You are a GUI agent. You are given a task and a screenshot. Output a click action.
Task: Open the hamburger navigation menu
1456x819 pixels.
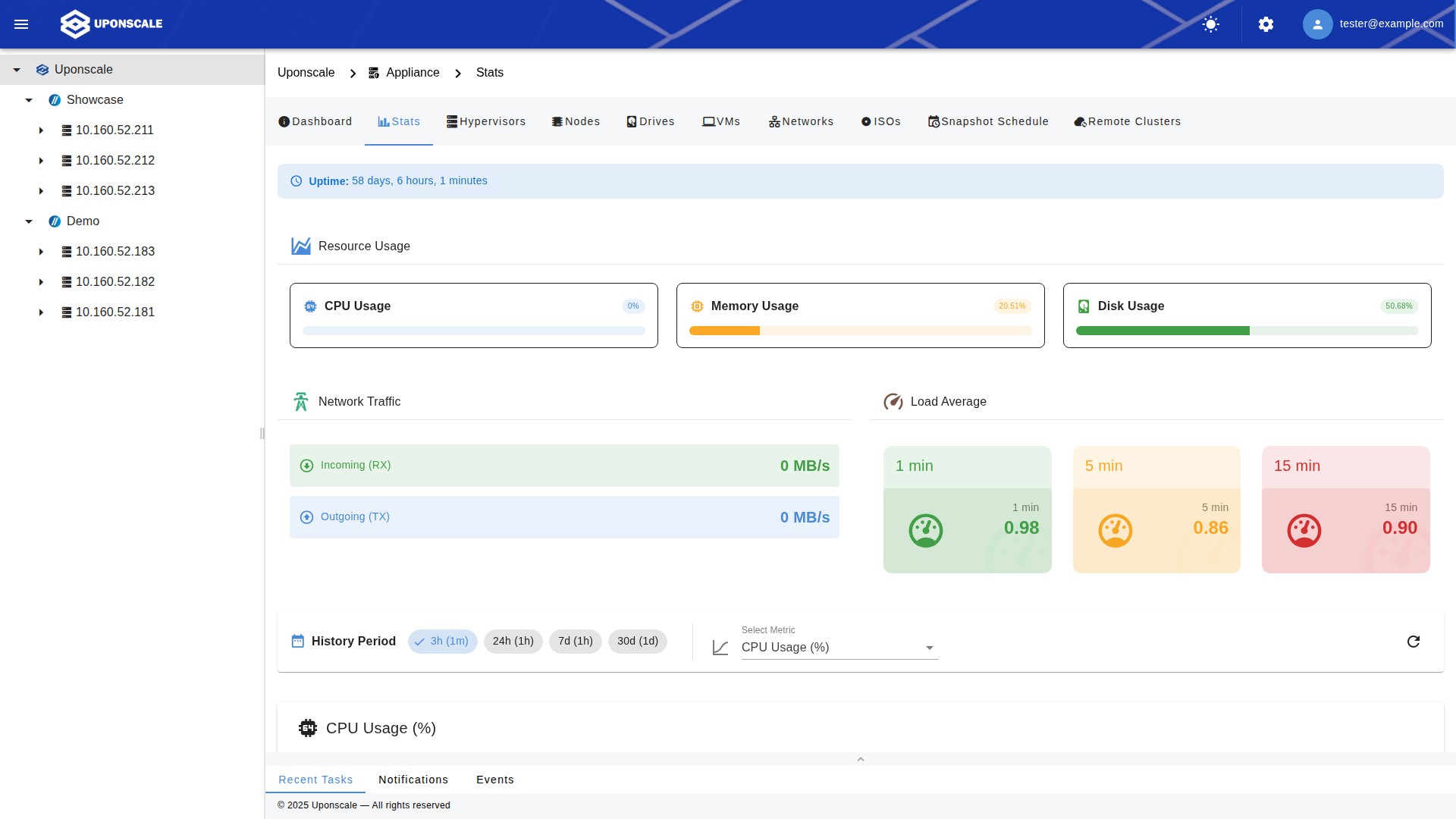click(x=21, y=24)
